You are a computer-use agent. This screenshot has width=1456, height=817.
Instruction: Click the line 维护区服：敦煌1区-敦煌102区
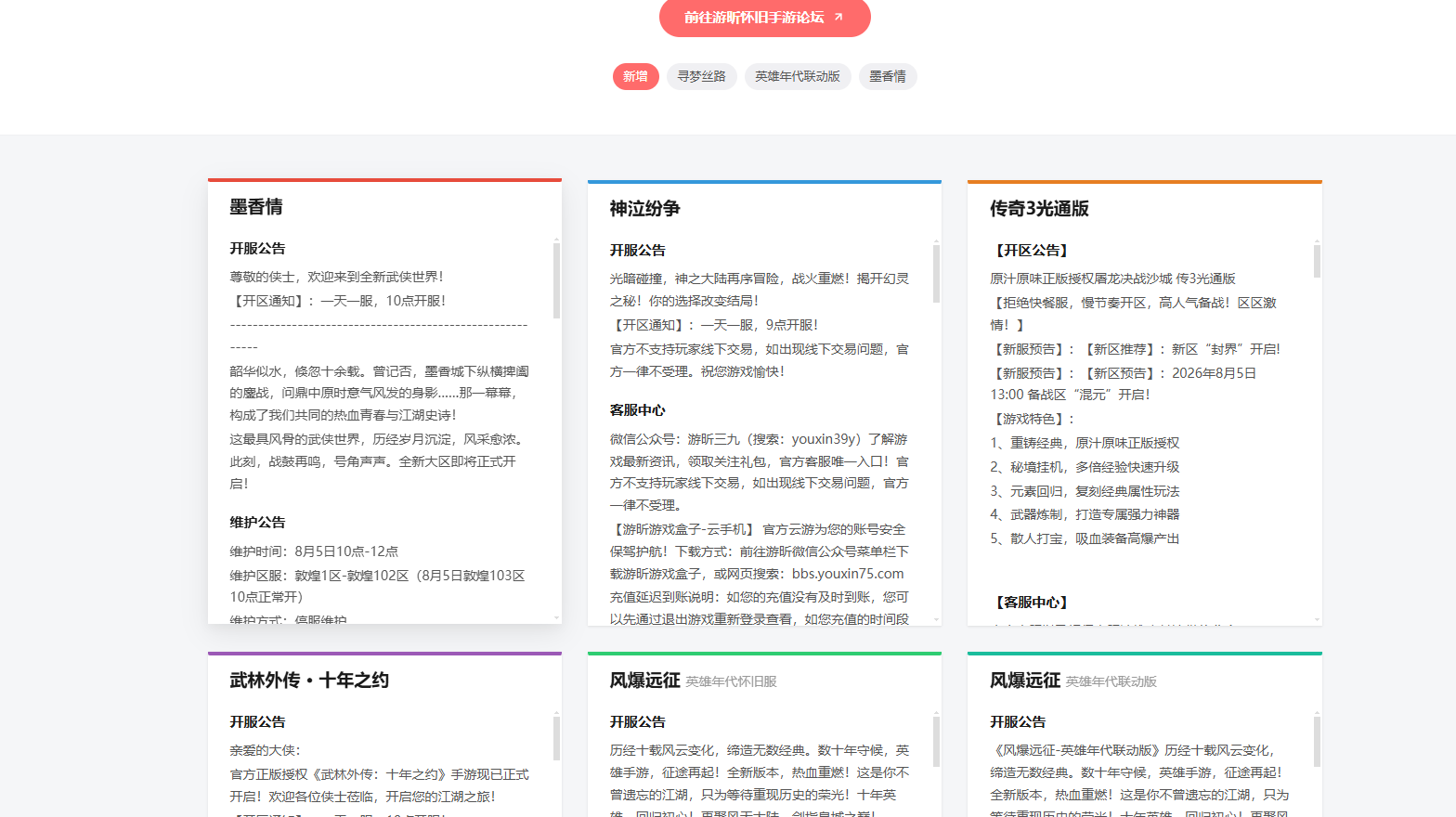[x=377, y=587]
